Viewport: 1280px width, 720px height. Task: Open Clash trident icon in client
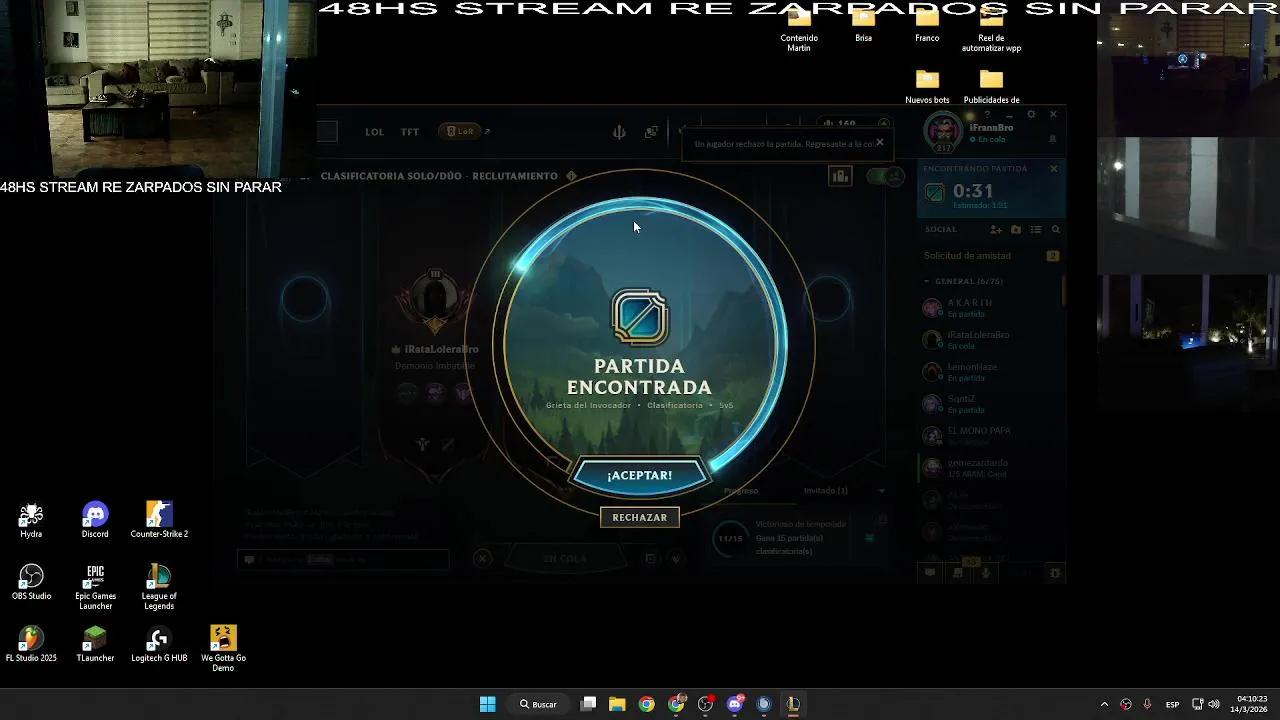(x=619, y=132)
